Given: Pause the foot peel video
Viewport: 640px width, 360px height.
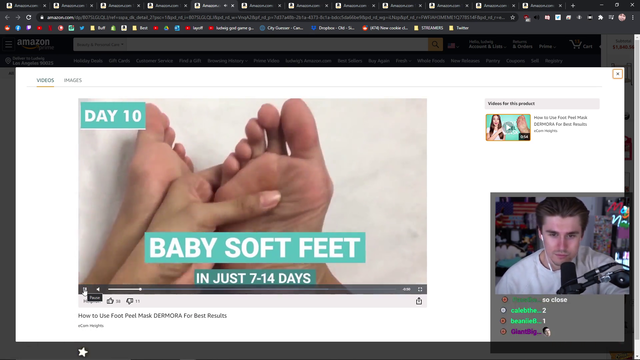Looking at the screenshot, I should (85, 289).
